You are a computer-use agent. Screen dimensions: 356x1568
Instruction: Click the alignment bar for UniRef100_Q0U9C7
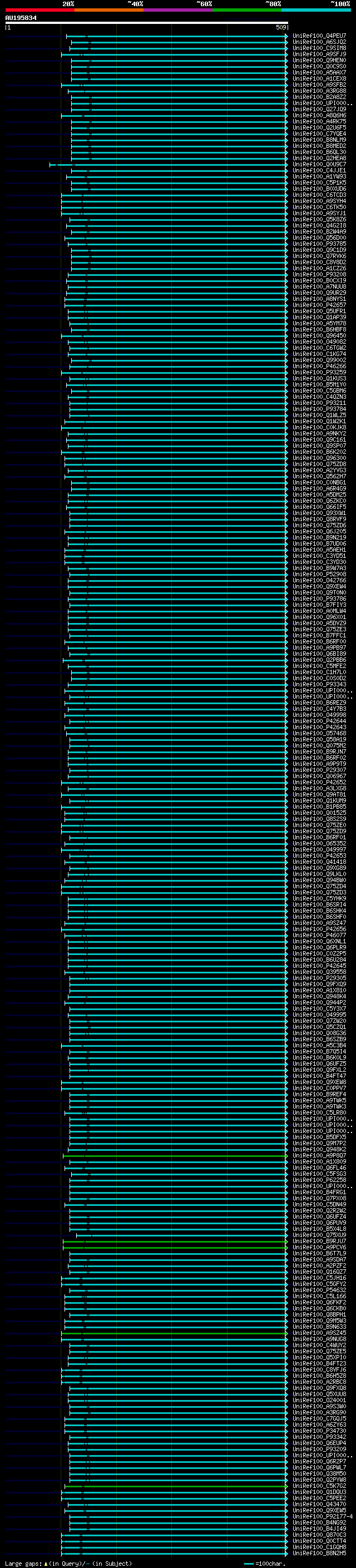pos(169,164)
